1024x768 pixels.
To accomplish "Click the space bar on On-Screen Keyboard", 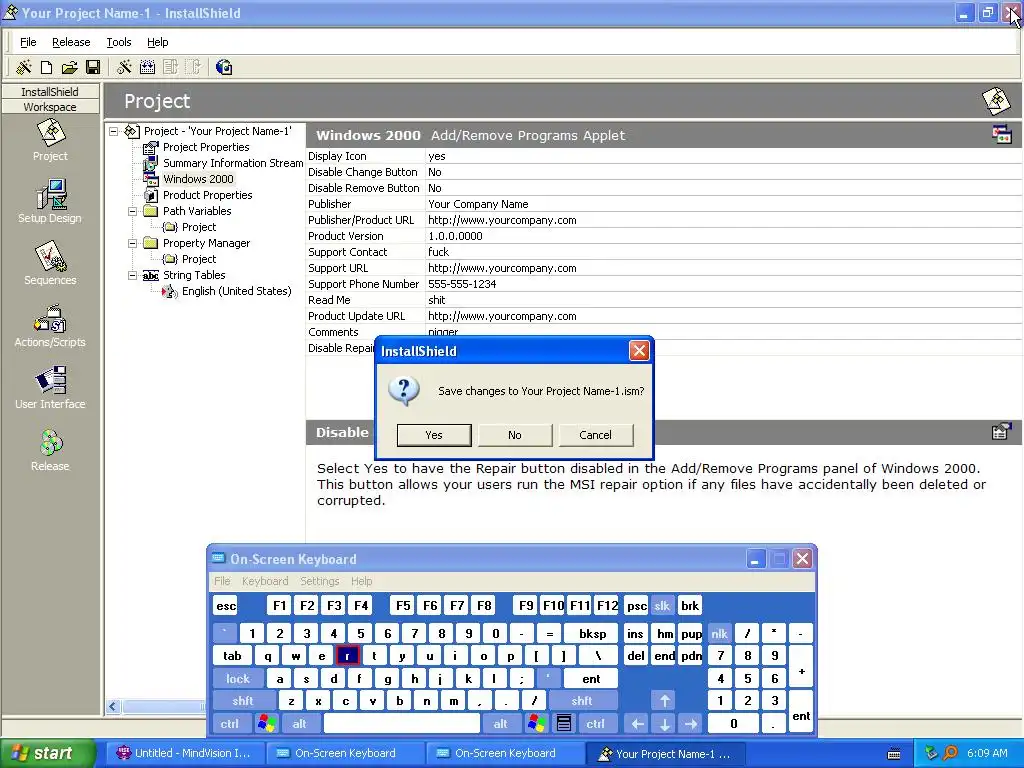I will pos(402,724).
